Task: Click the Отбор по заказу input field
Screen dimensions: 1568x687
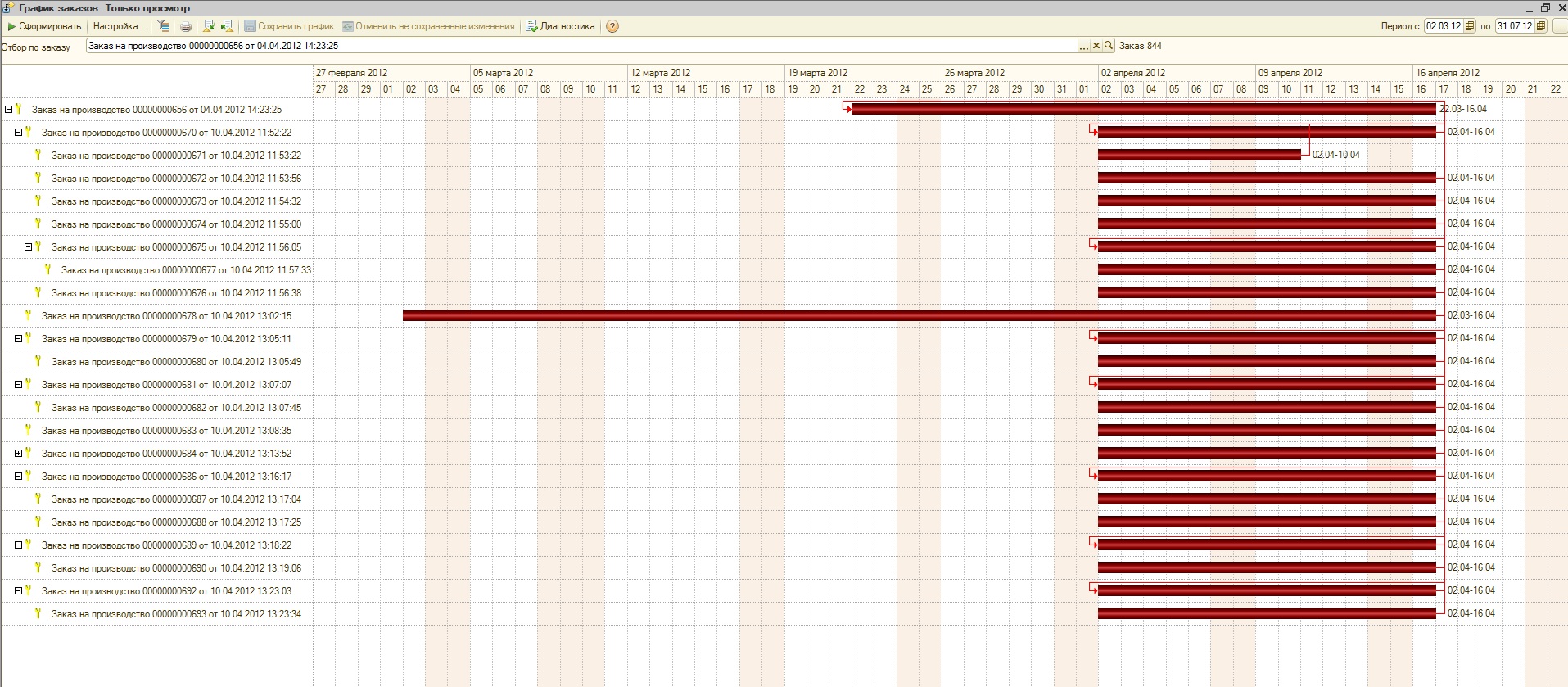Action: tap(581, 46)
